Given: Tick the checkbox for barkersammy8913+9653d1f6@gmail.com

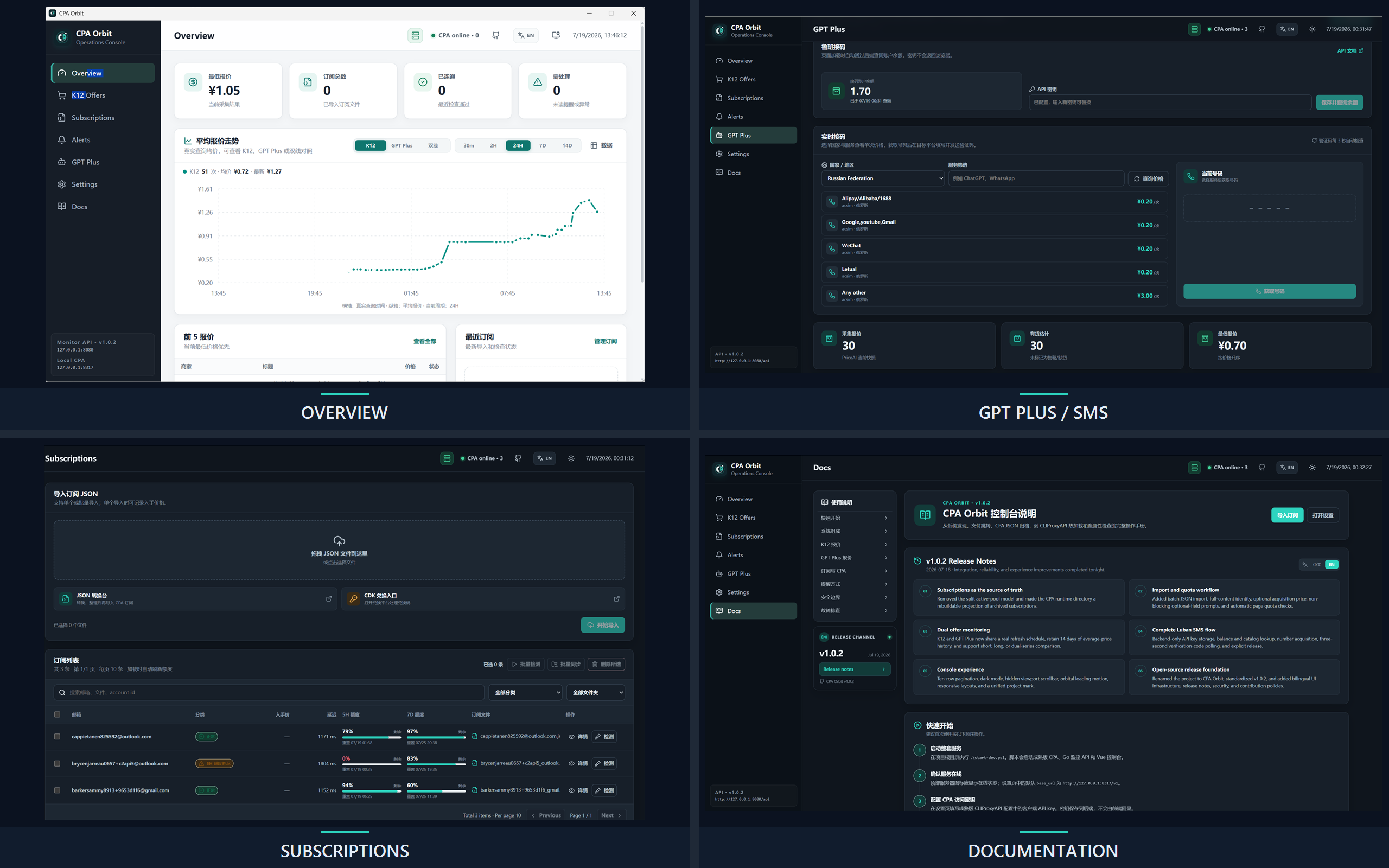Looking at the screenshot, I should click(57, 790).
